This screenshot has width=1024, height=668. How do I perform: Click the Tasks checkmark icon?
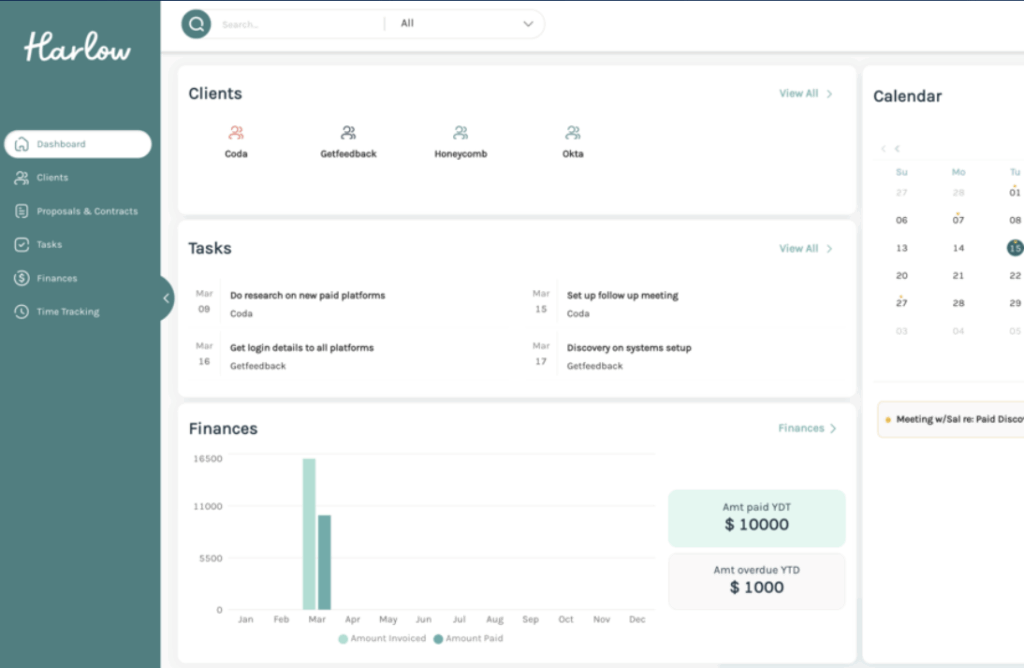[x=22, y=244]
